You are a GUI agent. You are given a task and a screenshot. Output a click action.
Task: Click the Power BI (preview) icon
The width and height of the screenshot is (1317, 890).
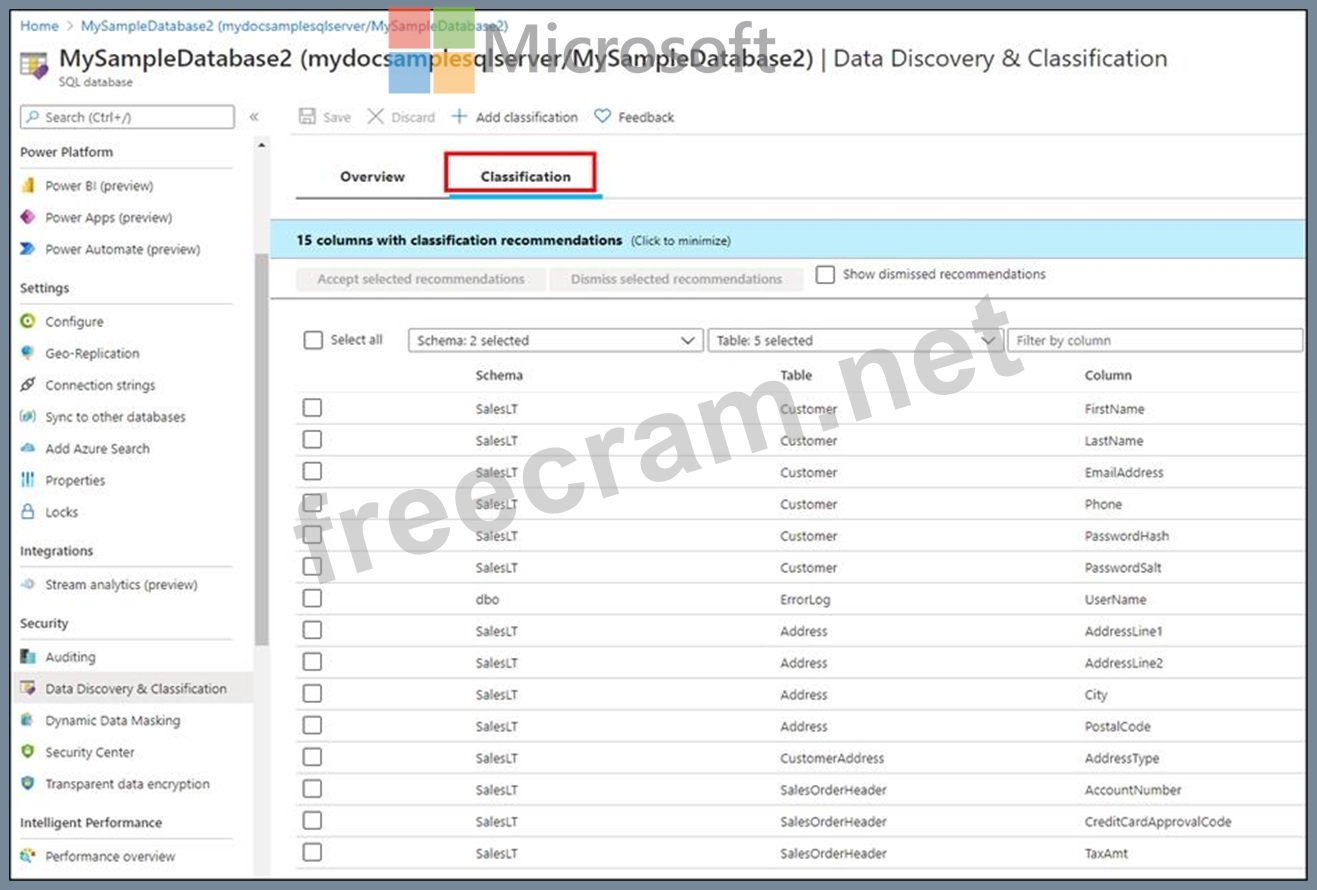click(28, 186)
